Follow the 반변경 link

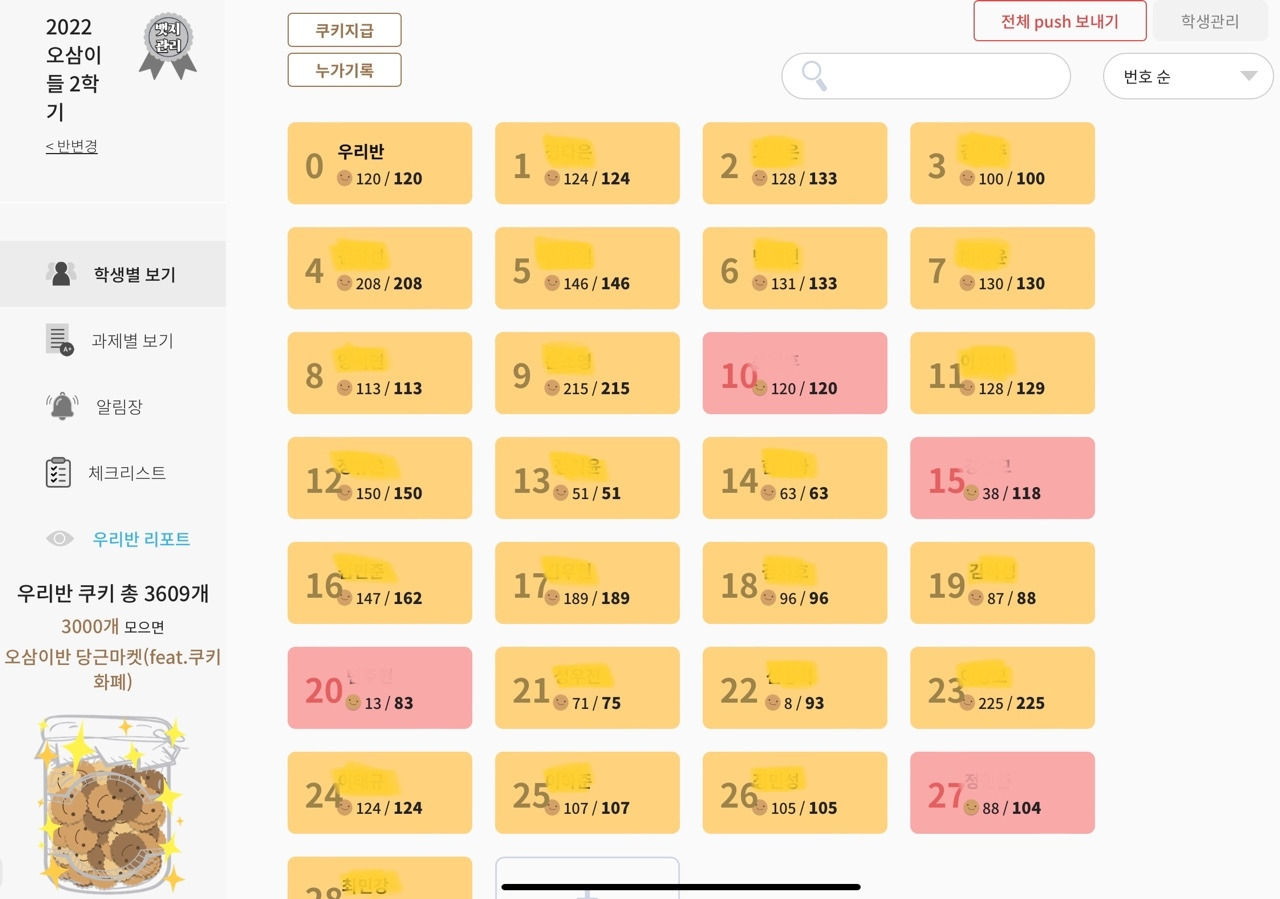coord(71,146)
